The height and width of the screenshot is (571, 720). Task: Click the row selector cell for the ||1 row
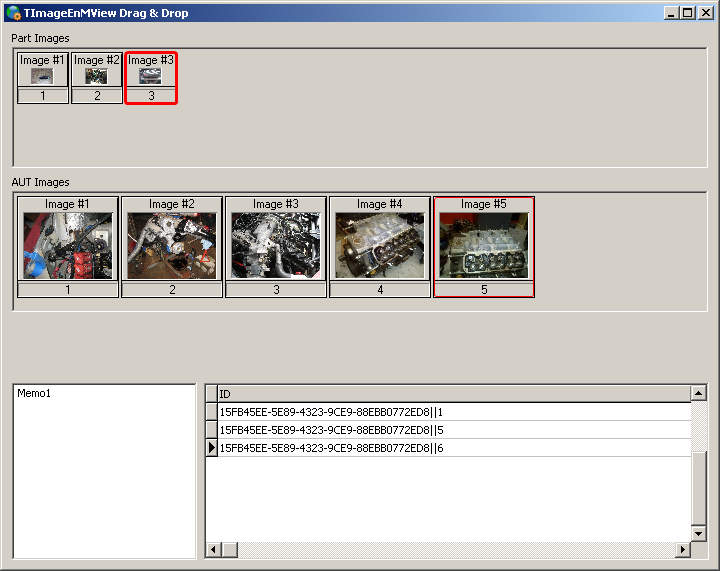tap(211, 412)
